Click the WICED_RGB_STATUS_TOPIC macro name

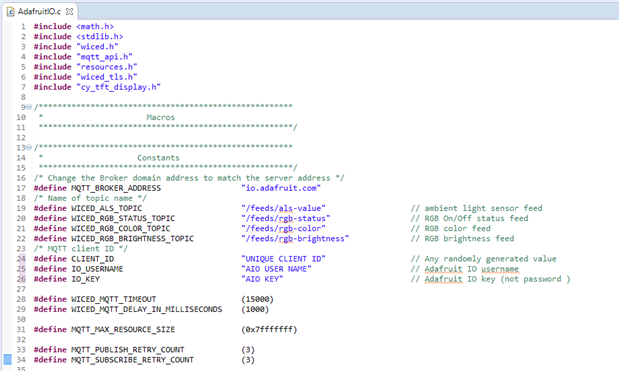[x=123, y=218]
